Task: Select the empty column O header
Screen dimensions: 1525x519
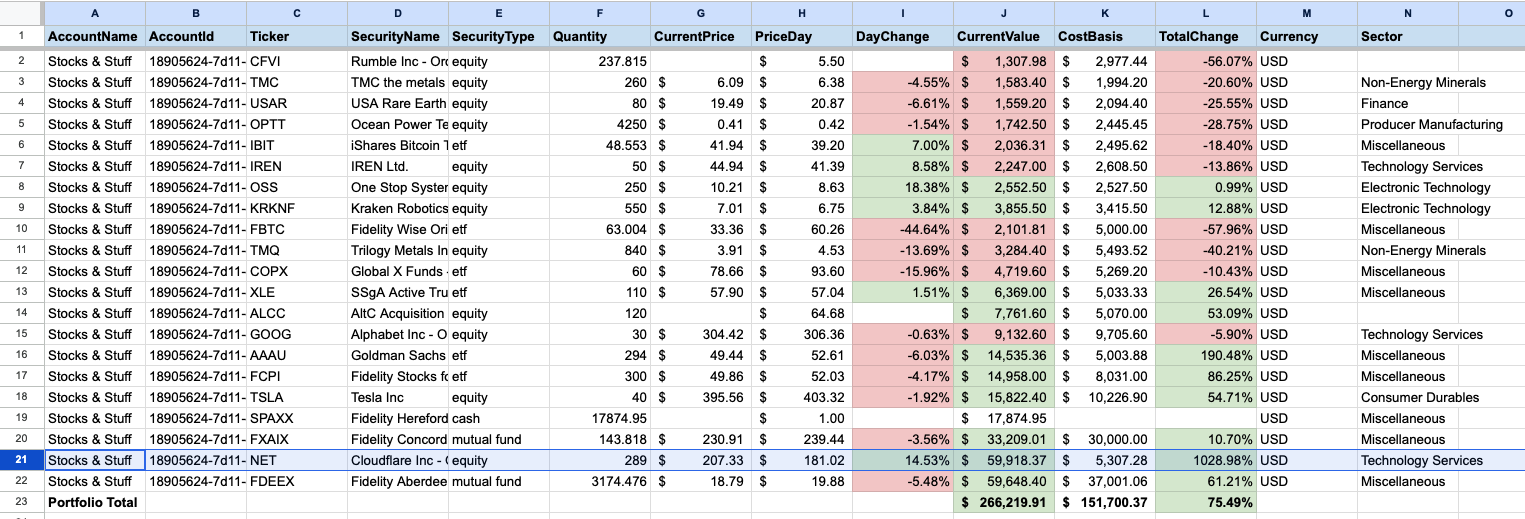Action: tap(1491, 13)
